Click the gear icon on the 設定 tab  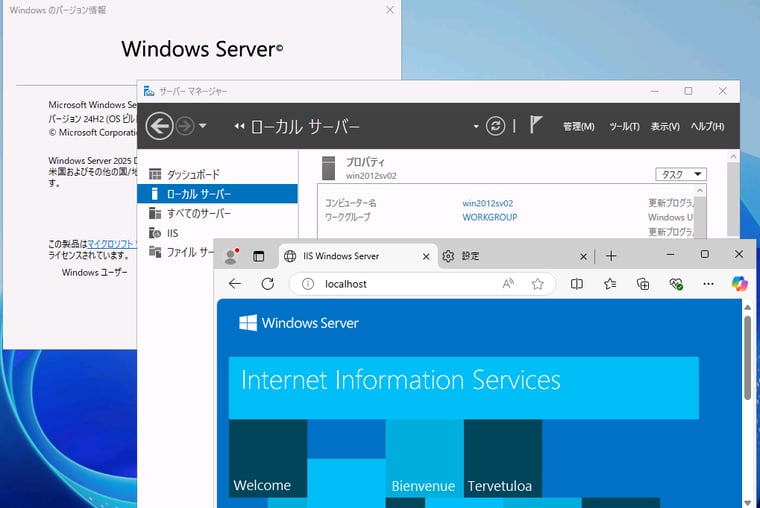pyautogui.click(x=448, y=256)
